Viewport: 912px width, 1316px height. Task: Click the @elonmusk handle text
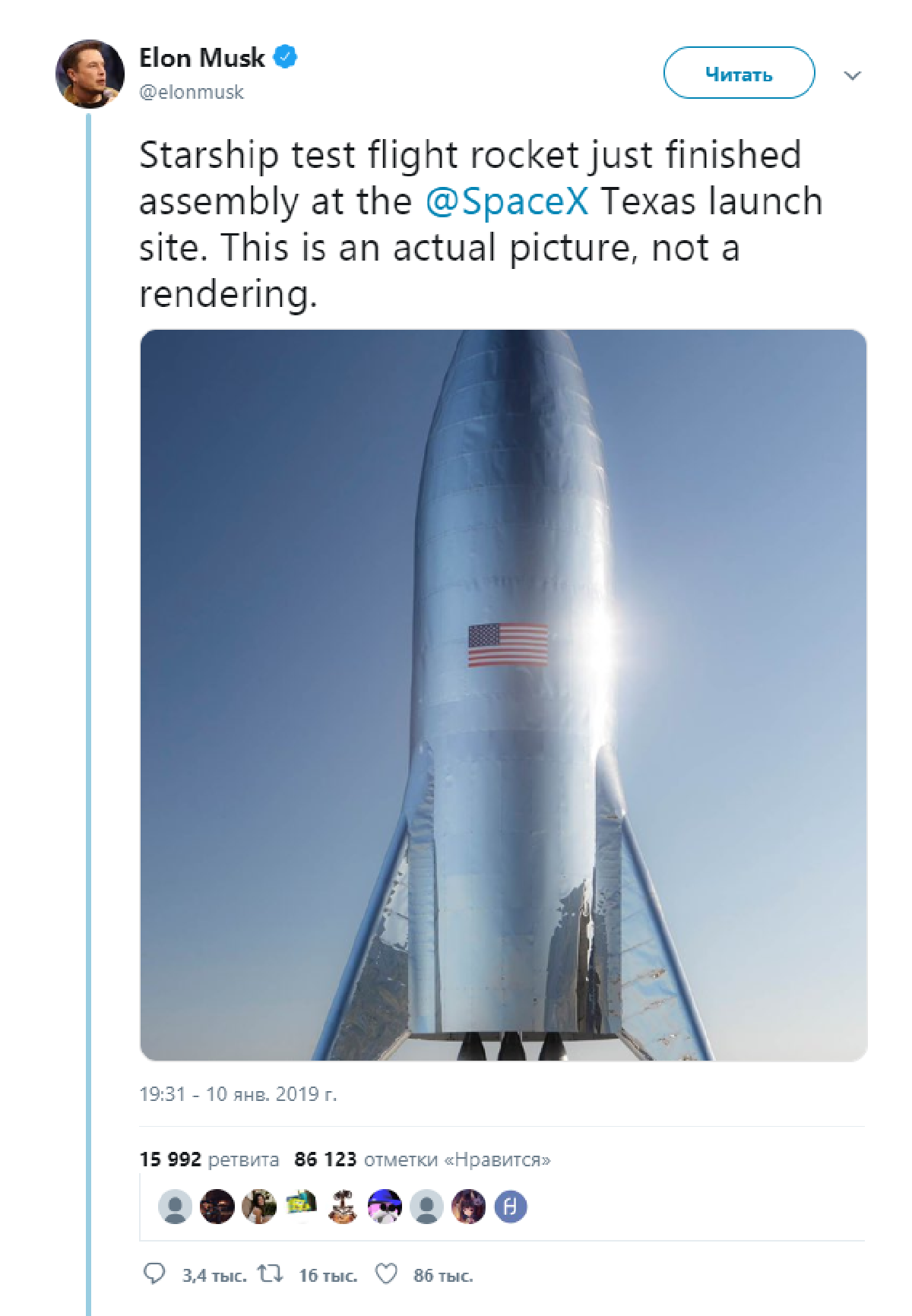(x=191, y=93)
